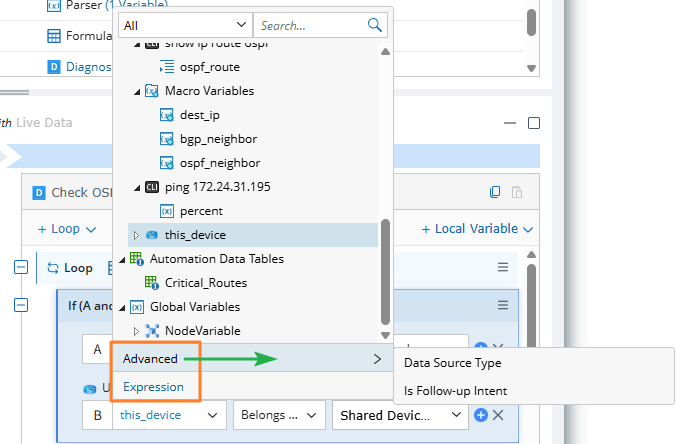
Task: Choose Data Source Type option
Action: pos(452,363)
